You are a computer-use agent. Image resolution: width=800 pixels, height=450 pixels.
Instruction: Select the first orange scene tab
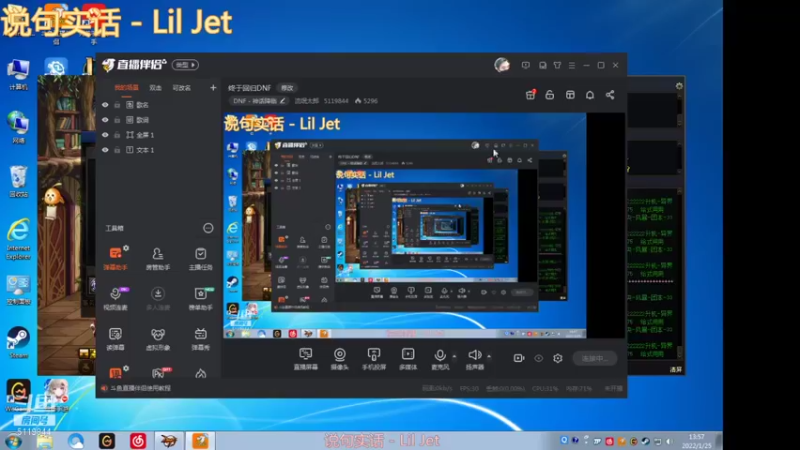126,88
